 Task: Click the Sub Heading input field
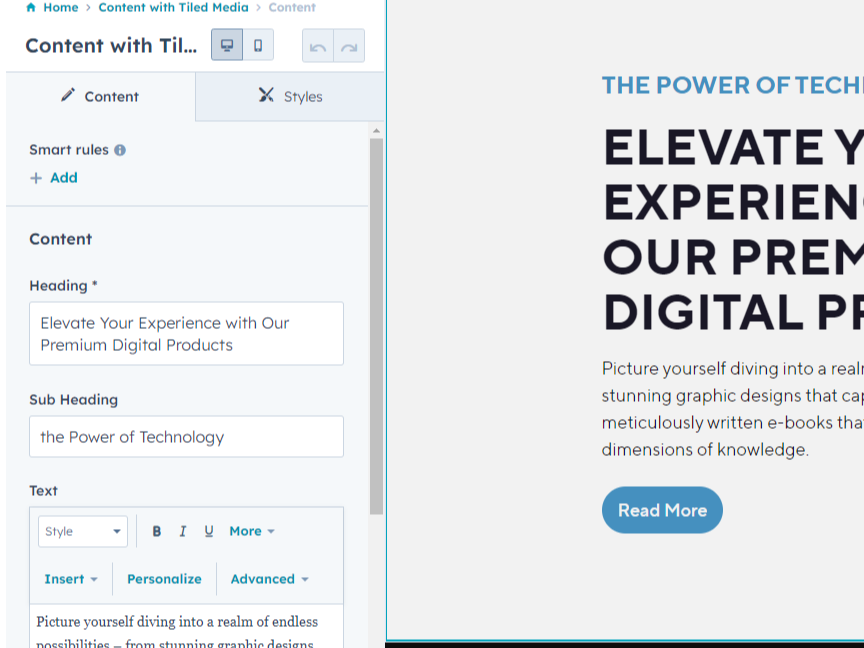coord(186,437)
